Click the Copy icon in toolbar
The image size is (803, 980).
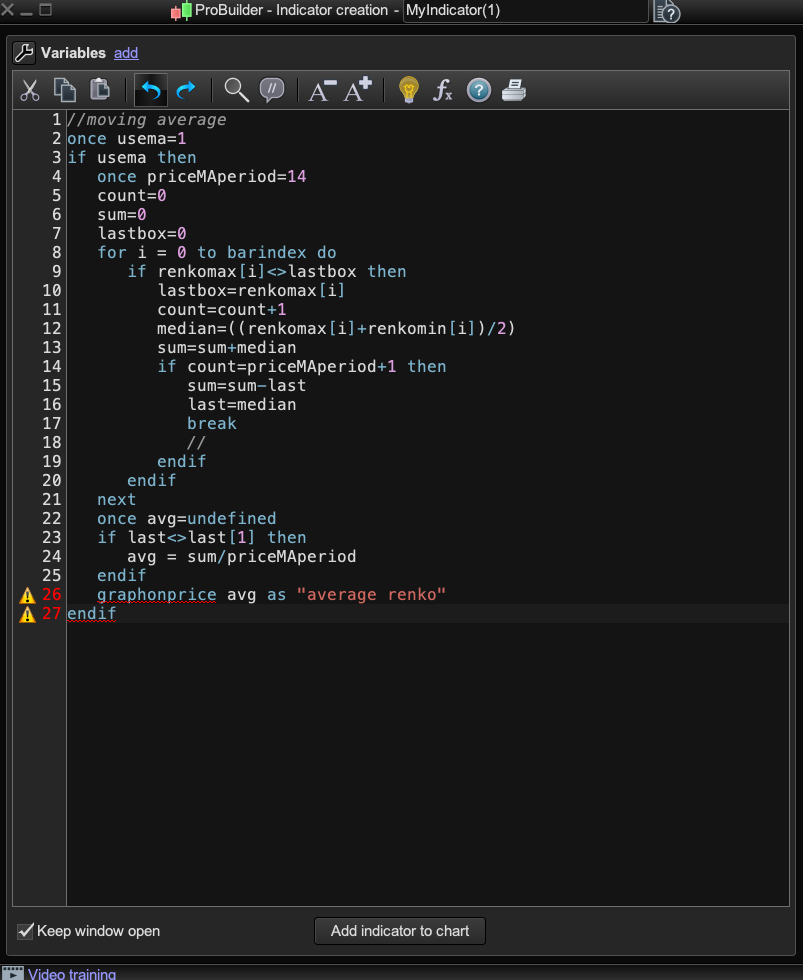coord(65,90)
